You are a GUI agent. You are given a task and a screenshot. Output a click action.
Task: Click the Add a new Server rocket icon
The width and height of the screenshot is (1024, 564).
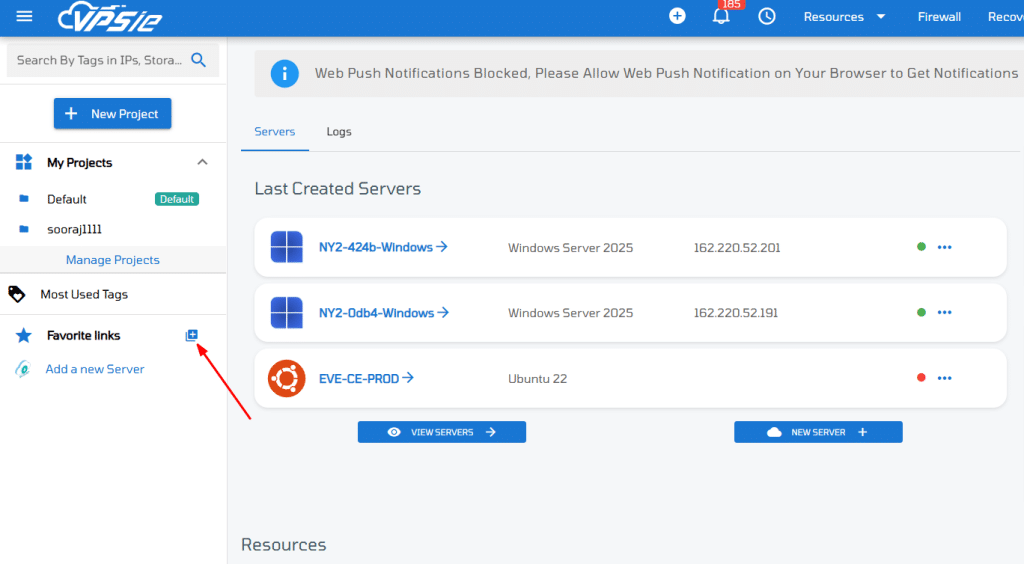[23, 369]
